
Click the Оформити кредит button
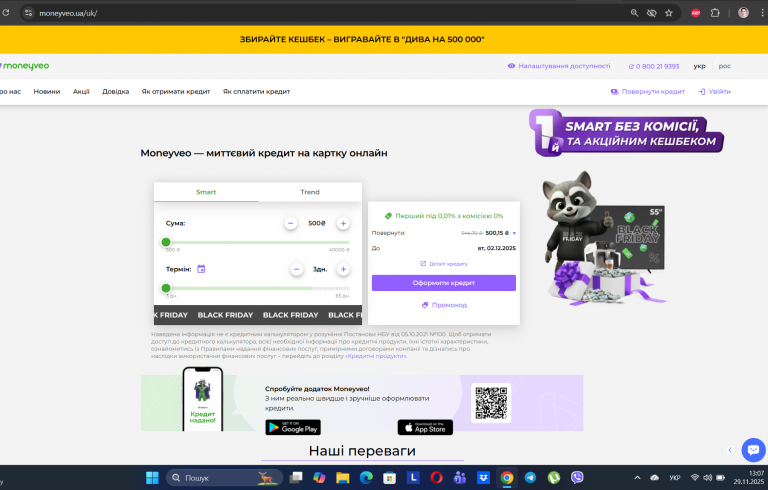(444, 283)
